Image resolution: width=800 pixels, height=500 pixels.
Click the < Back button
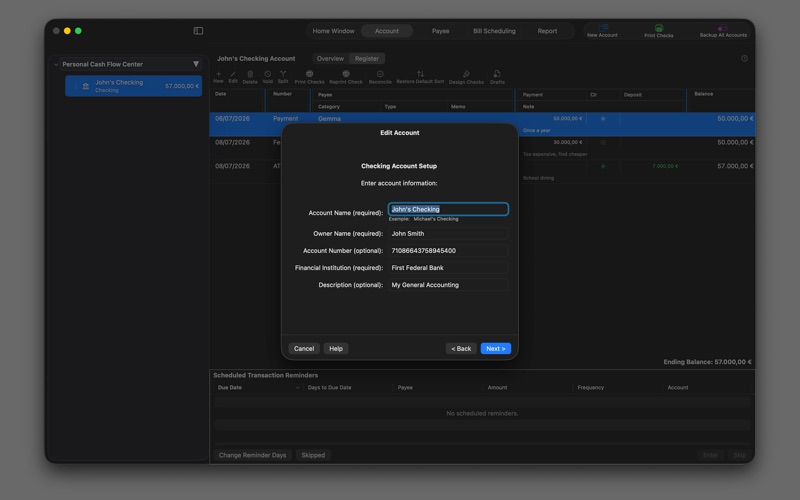(x=461, y=348)
